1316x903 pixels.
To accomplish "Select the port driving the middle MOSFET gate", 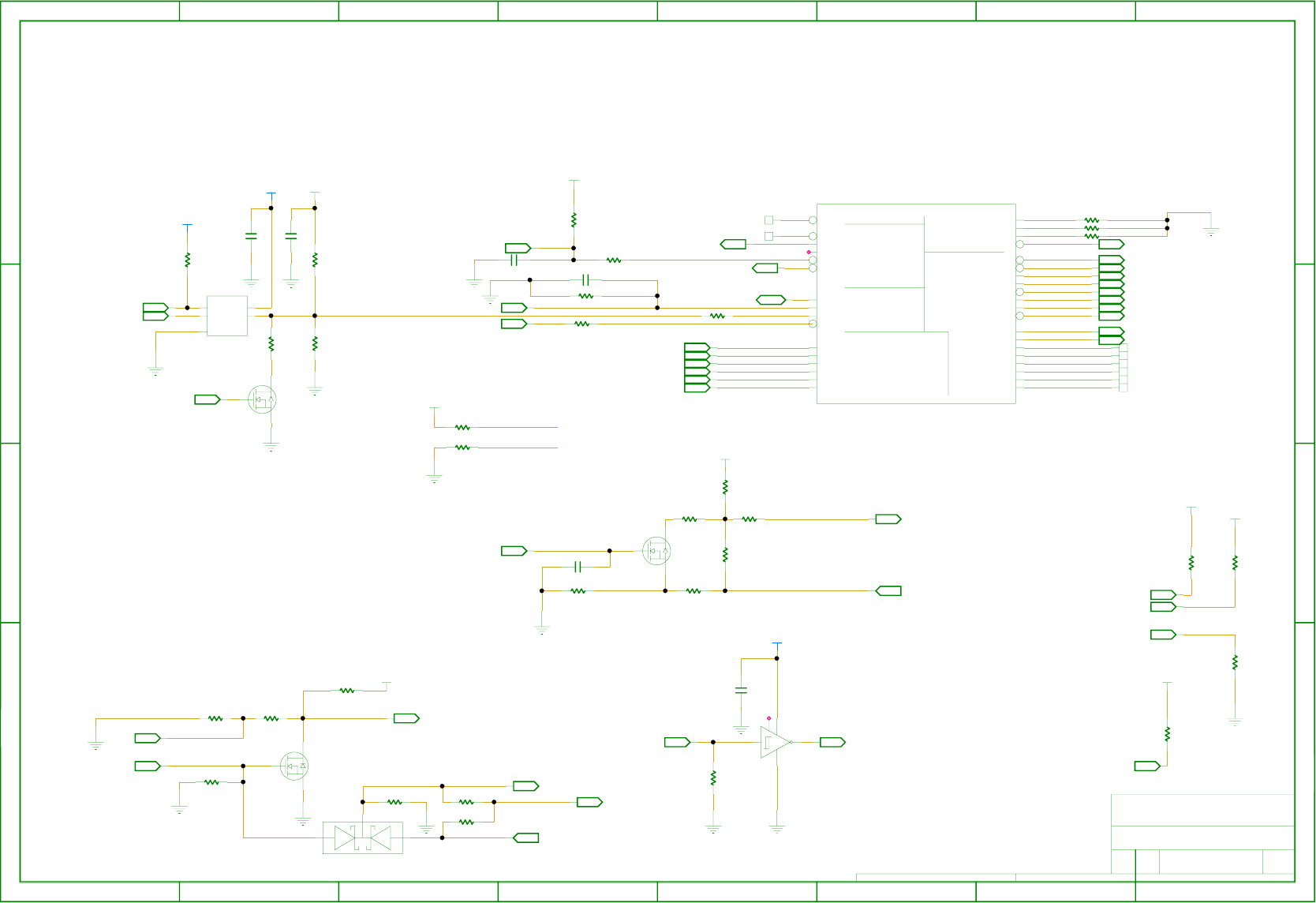I will [514, 551].
